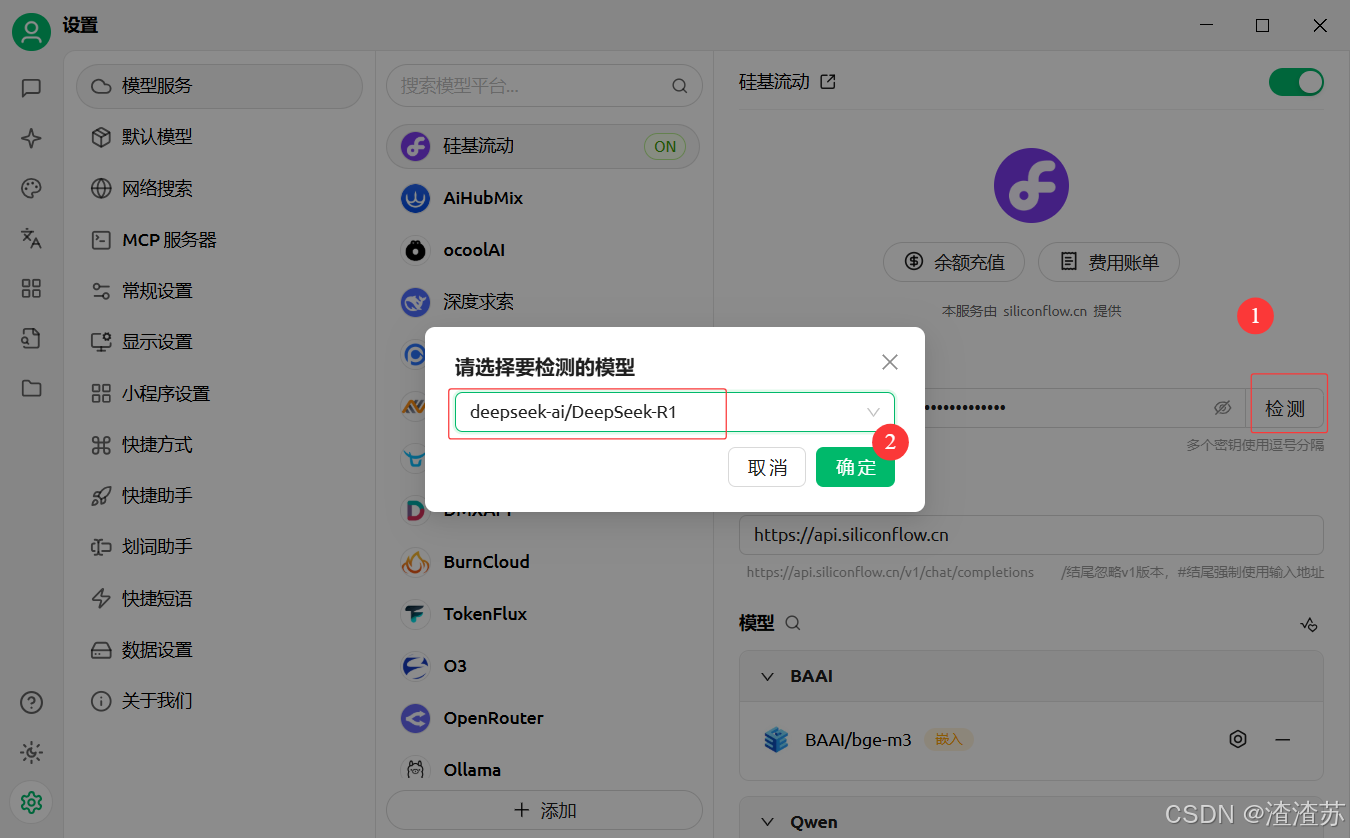The height and width of the screenshot is (838, 1350).
Task: Click the model search magnifier next to 模型
Action: click(x=793, y=623)
